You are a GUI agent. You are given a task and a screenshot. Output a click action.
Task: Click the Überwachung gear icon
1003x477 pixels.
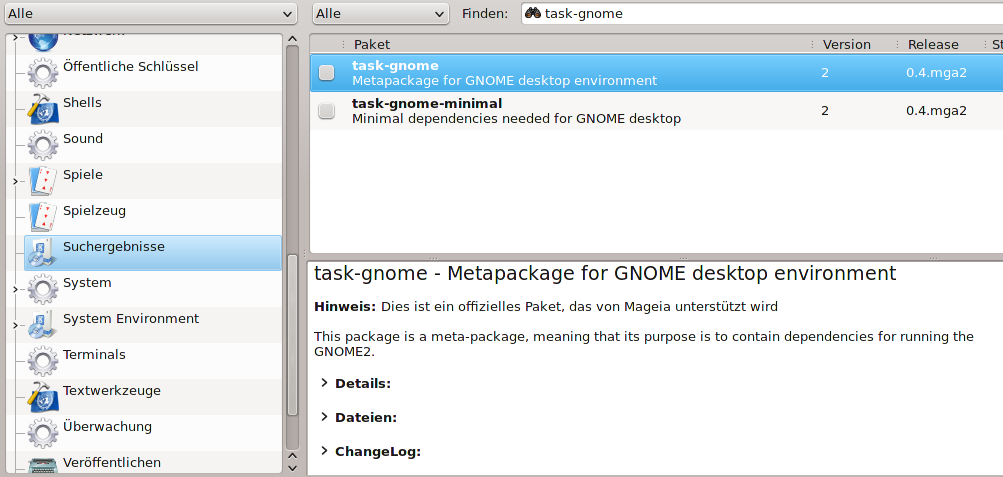43,432
